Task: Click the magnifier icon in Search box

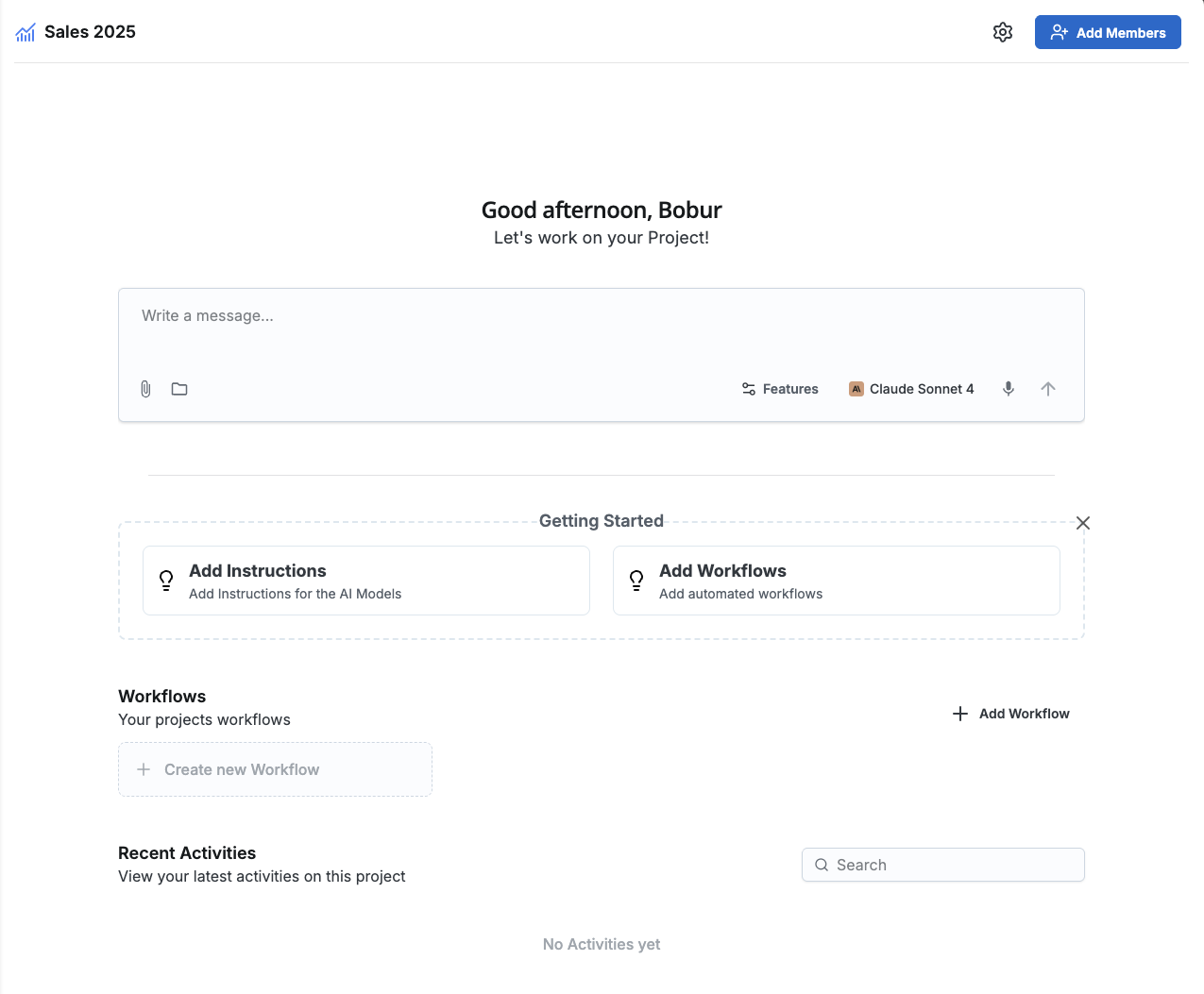Action: [x=822, y=865]
